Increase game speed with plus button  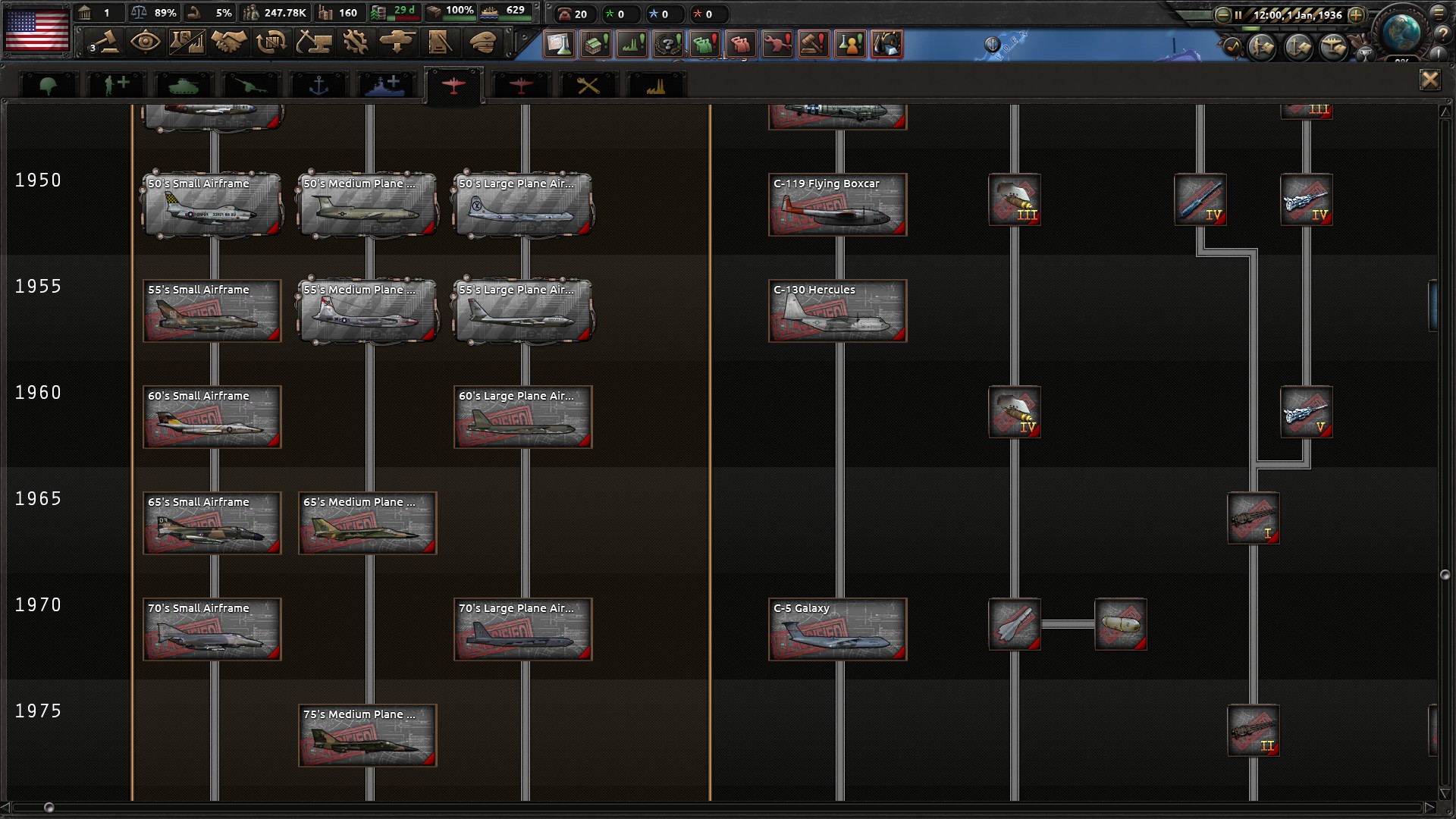tap(1357, 14)
